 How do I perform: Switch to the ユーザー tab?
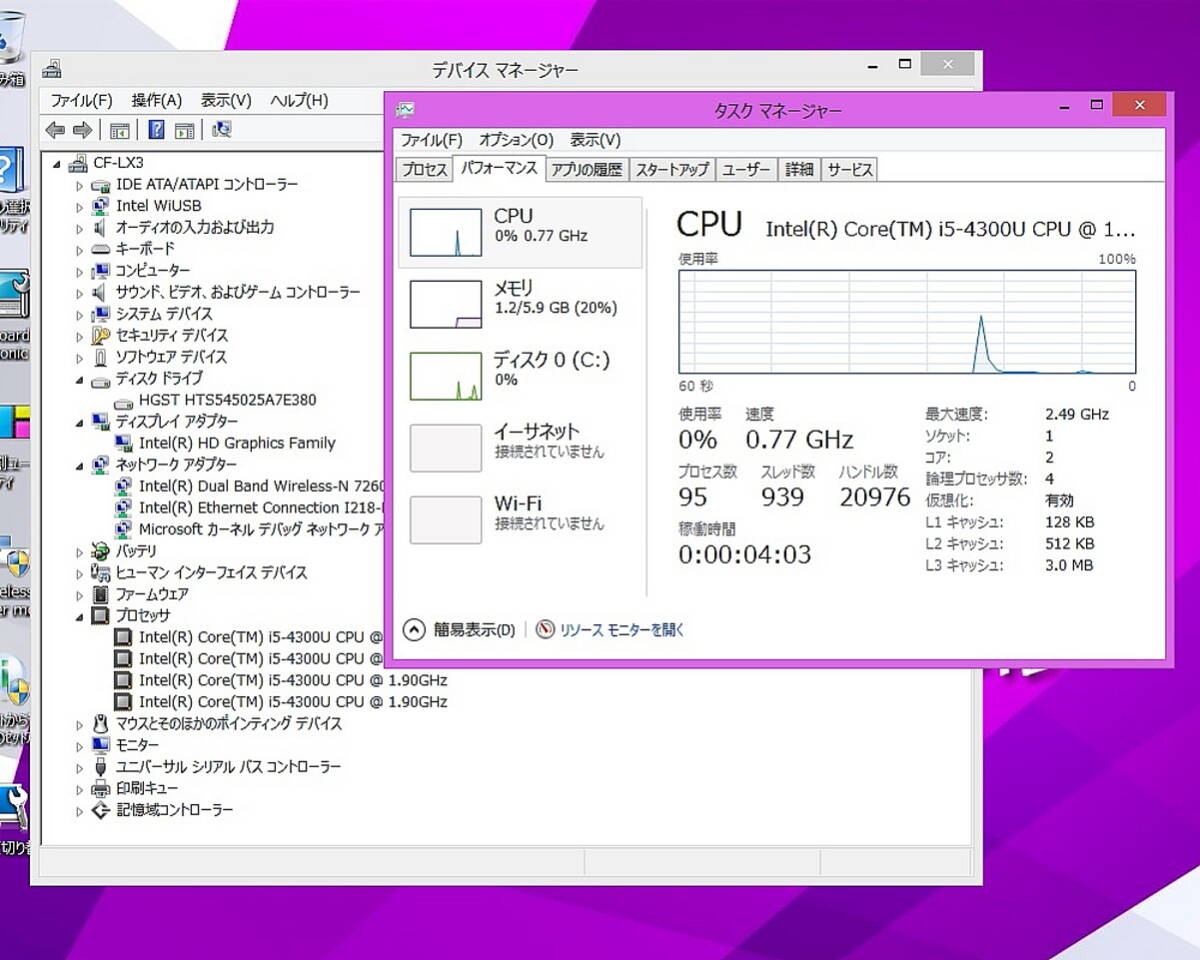coord(746,170)
